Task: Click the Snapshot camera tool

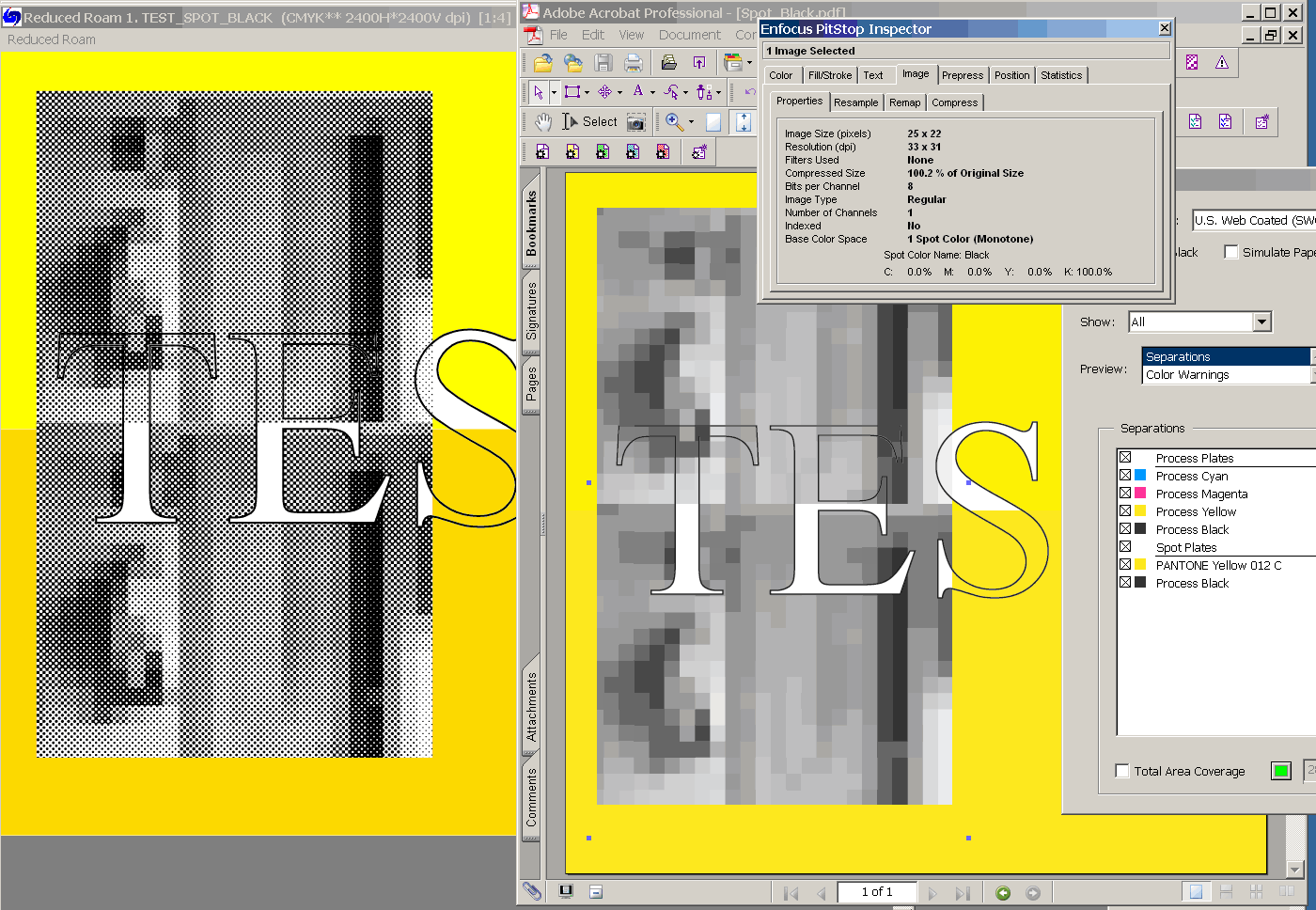Action: point(636,122)
